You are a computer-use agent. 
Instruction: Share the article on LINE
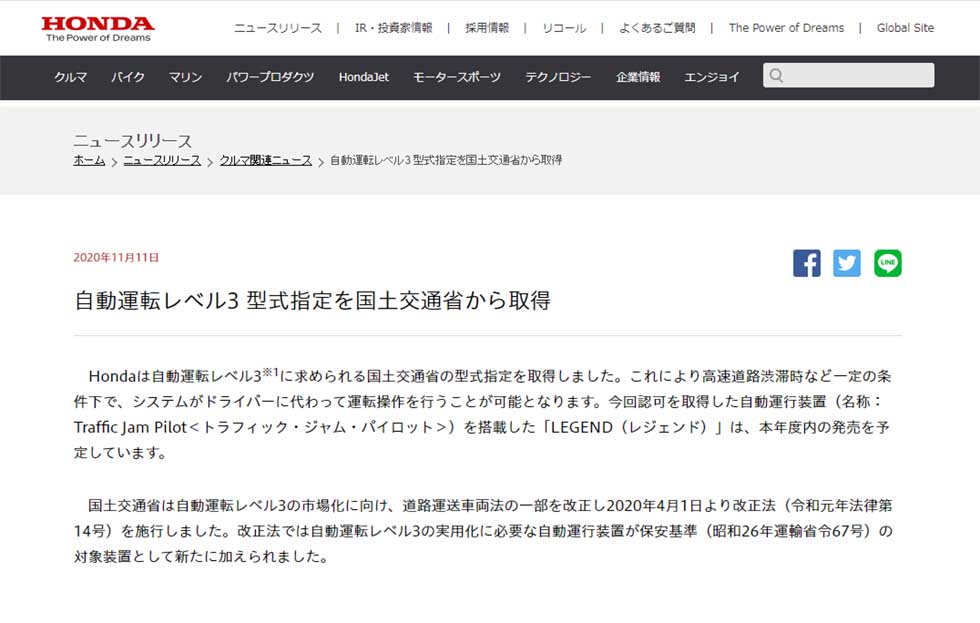click(x=888, y=263)
